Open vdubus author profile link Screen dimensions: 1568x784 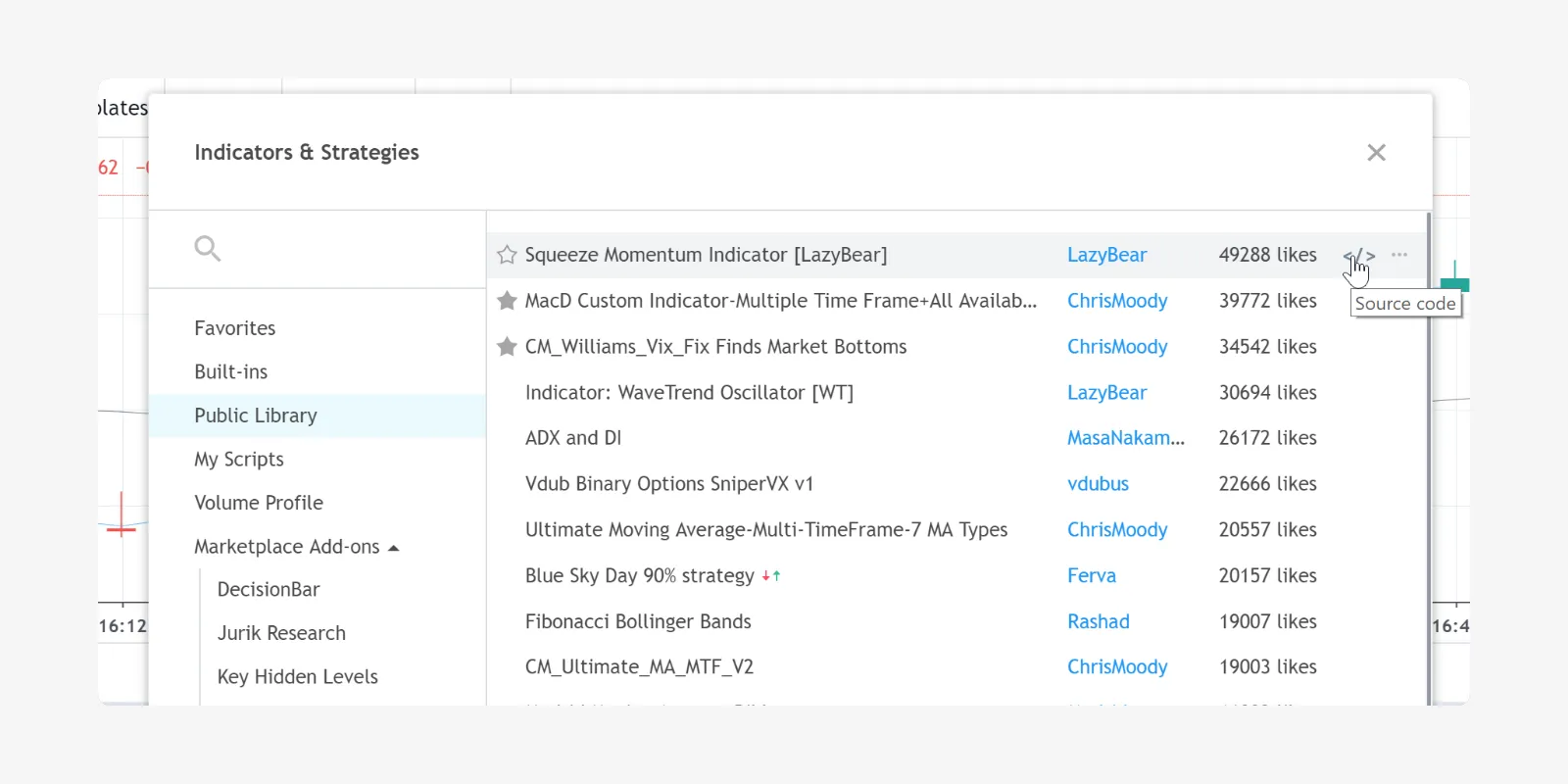1098,484
